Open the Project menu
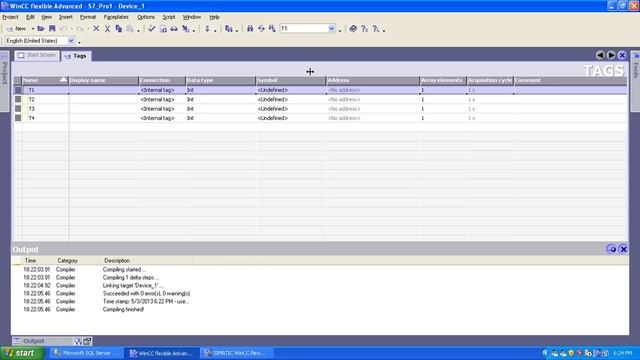Viewport: 640px width, 360px height. (10, 17)
